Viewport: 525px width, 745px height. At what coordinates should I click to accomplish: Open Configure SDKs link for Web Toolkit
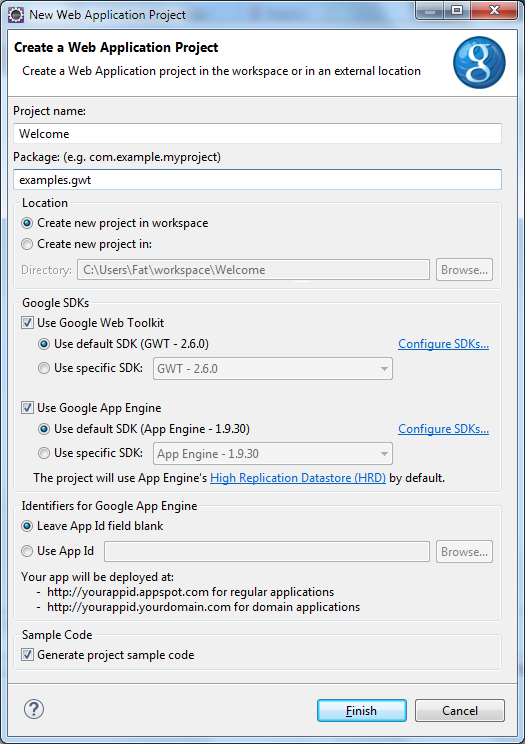443,344
